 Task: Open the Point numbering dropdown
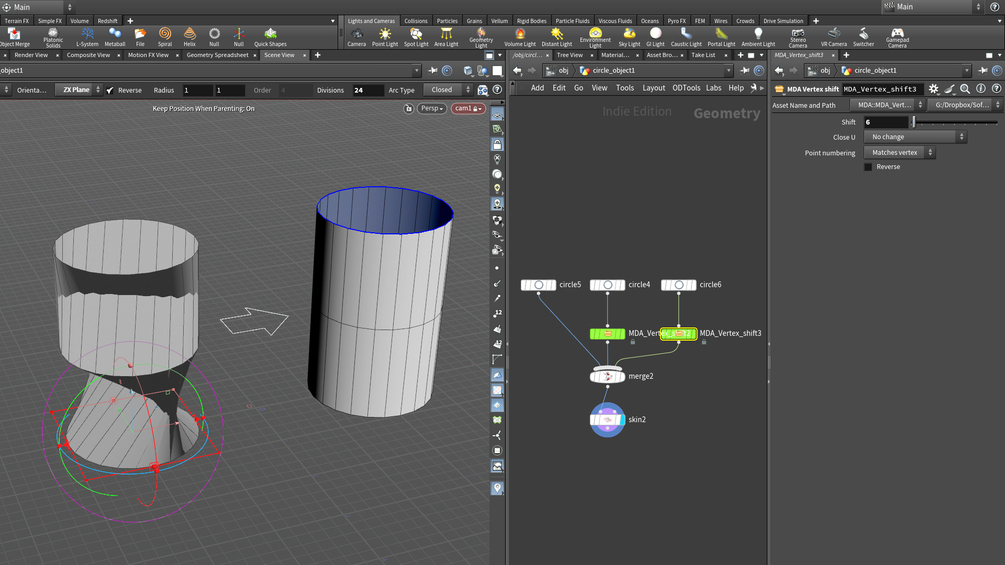point(899,153)
